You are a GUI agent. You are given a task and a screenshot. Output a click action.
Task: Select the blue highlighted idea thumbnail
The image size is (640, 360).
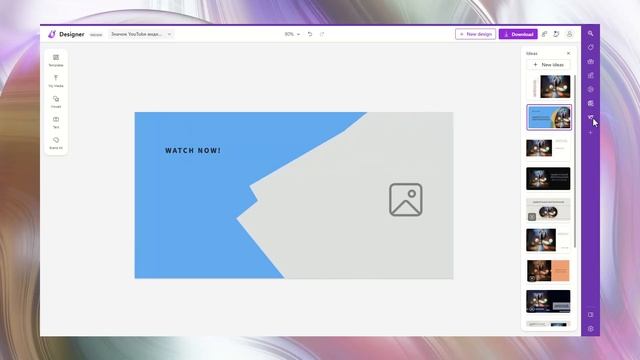(x=549, y=118)
